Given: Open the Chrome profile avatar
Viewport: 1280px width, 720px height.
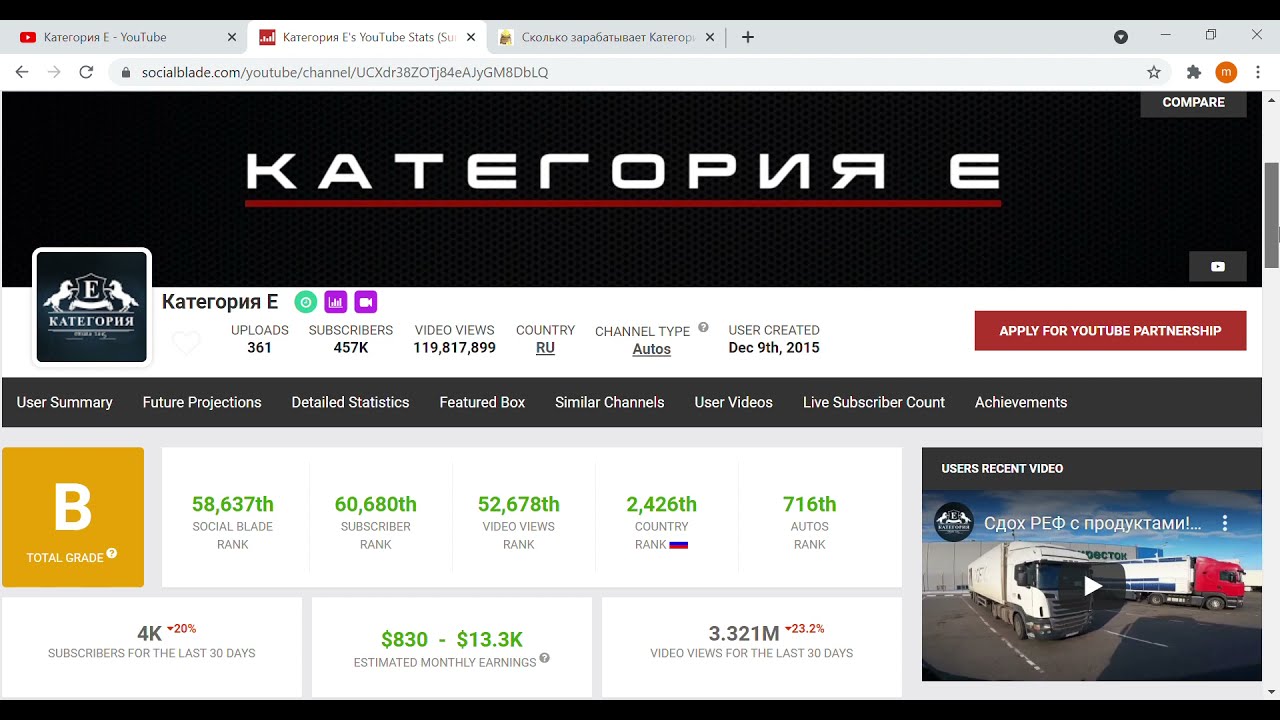Looking at the screenshot, I should 1226,72.
